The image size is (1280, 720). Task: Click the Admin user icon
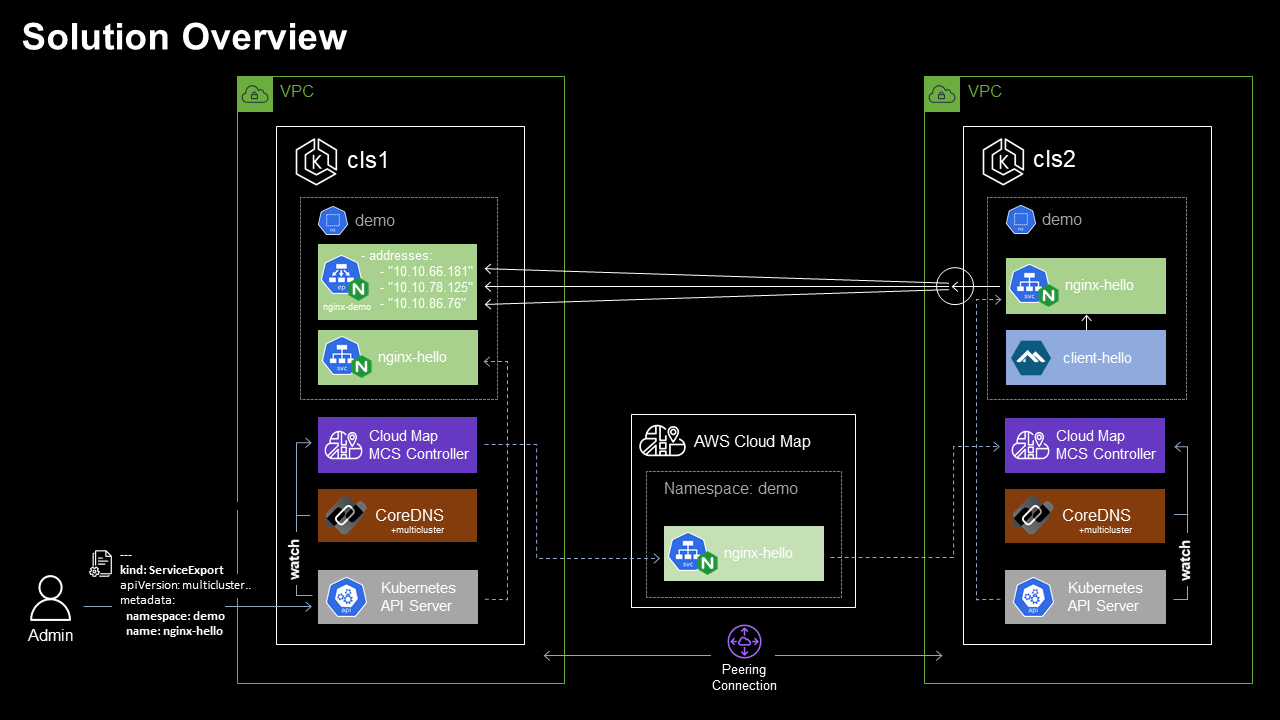pos(50,598)
